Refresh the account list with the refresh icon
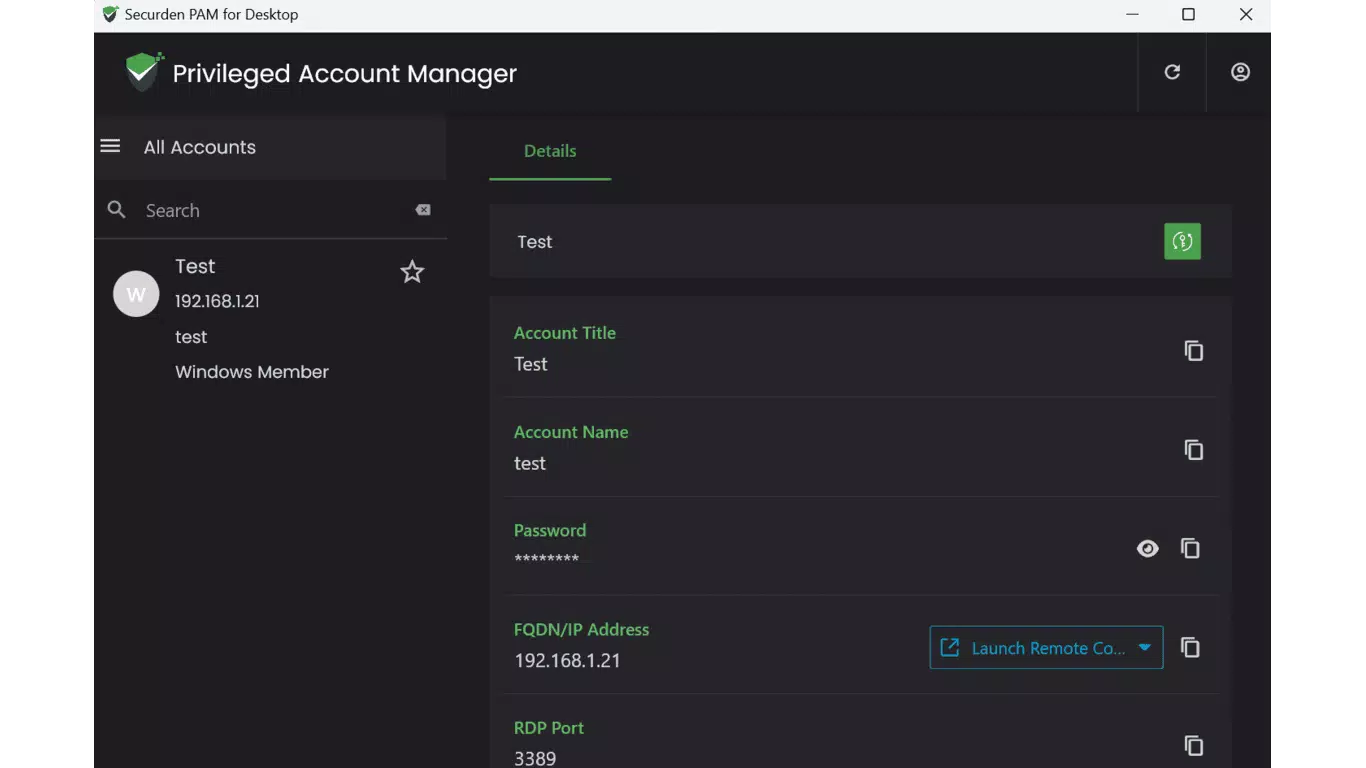1366x768 pixels. tap(1172, 72)
